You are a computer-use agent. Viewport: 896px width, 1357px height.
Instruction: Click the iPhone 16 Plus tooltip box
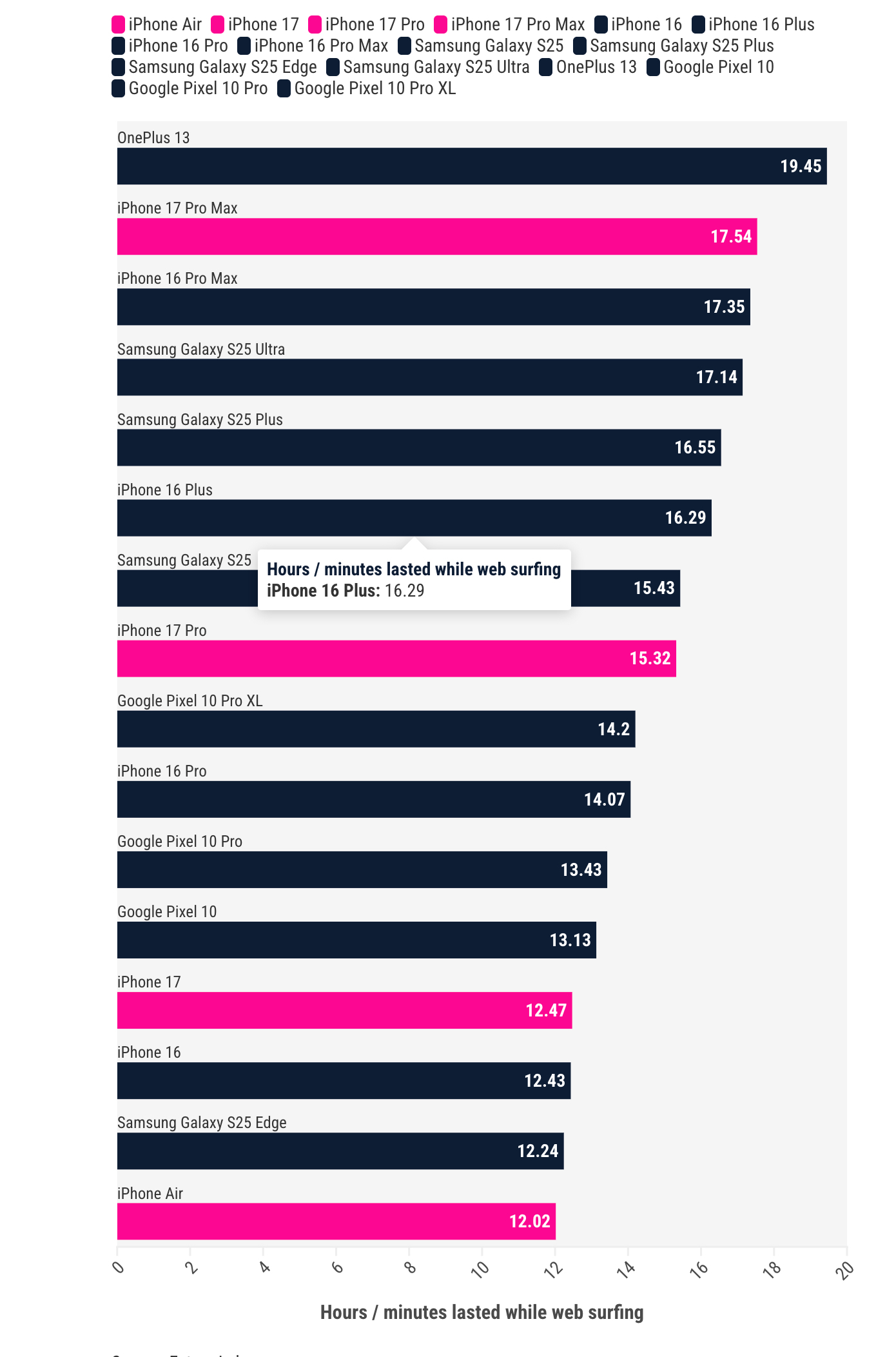click(414, 580)
